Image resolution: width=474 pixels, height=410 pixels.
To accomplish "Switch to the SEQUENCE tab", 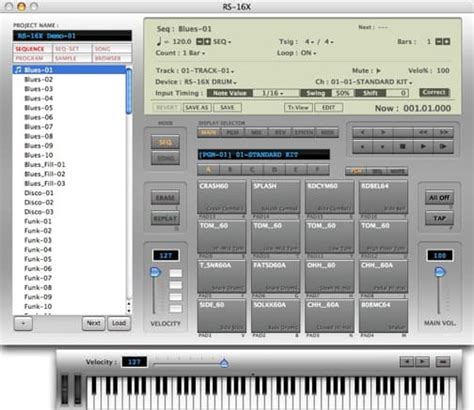I will pyautogui.click(x=32, y=49).
